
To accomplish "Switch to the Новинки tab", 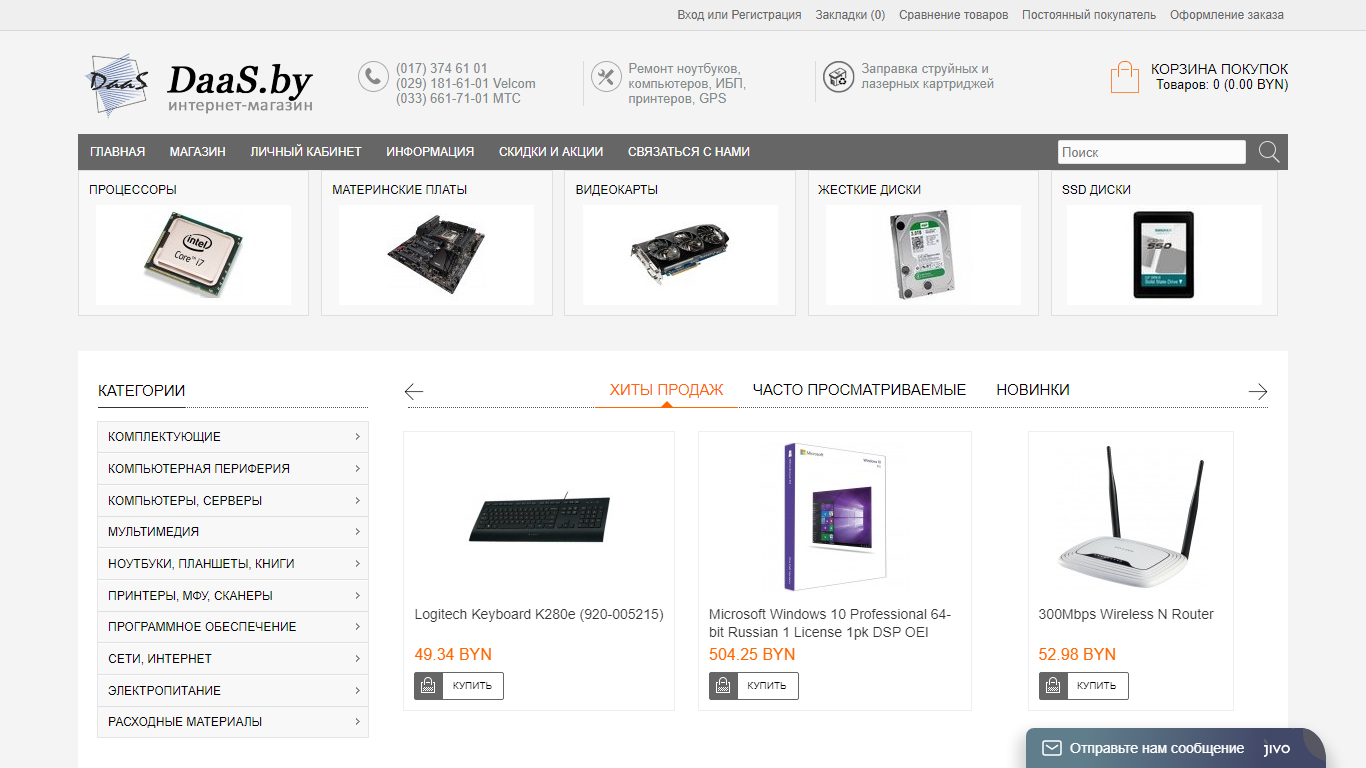I will tap(1033, 390).
